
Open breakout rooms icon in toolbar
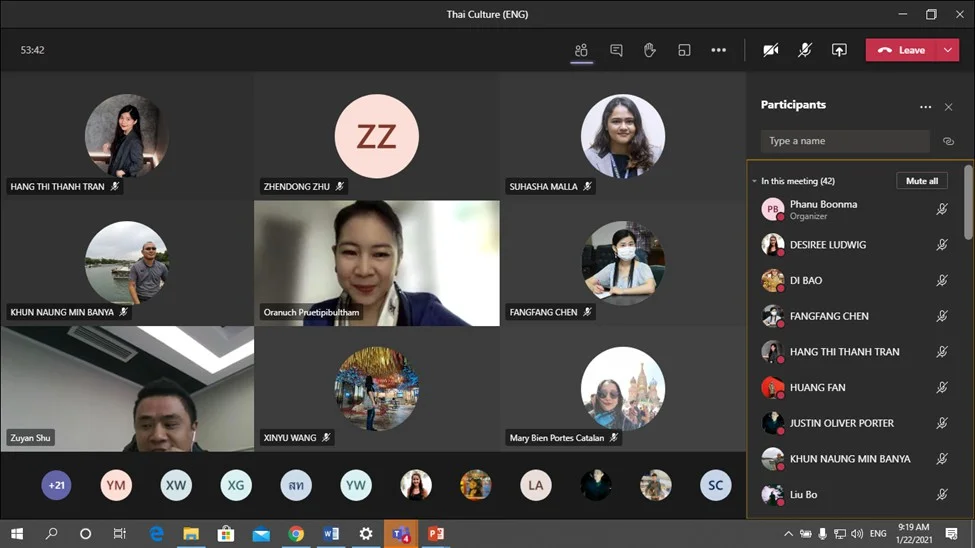click(684, 50)
